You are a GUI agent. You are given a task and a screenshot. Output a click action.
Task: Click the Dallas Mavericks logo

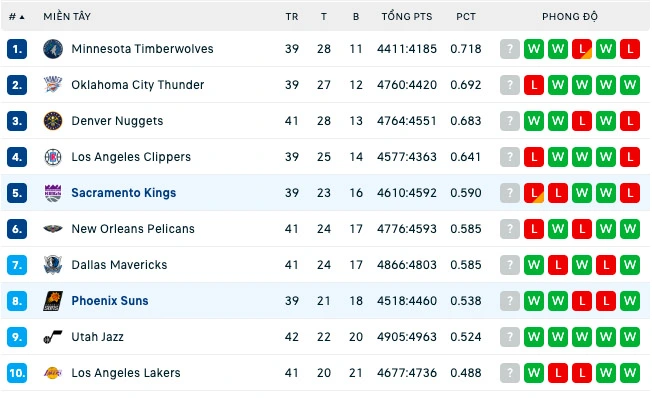coord(53,265)
